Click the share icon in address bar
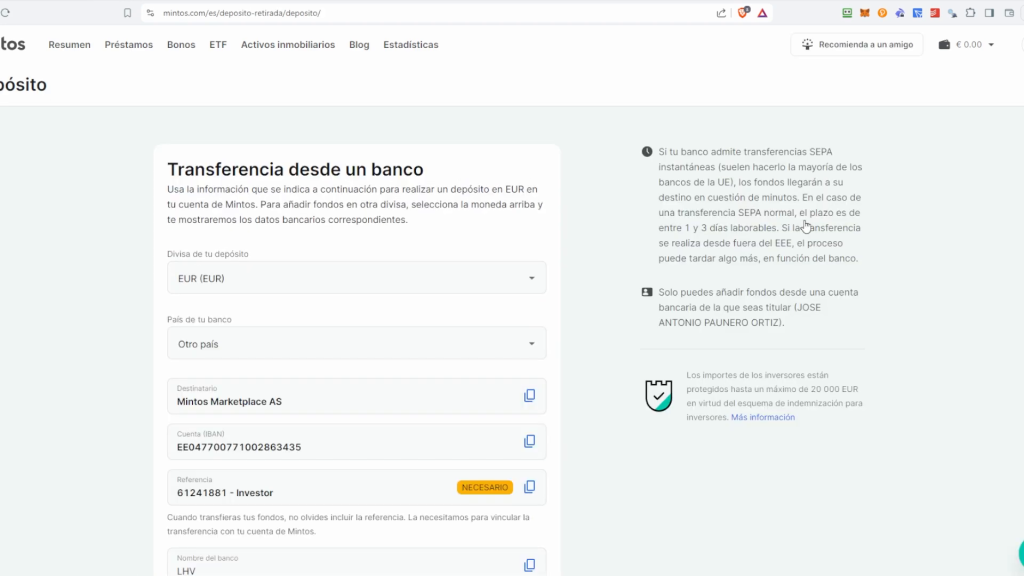Viewport: 1024px width, 576px height. pos(721,13)
